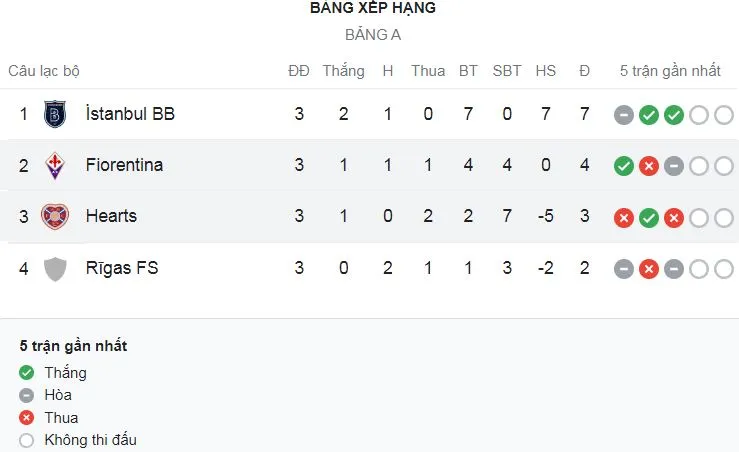Click the Fiorentina club crest
Image resolution: width=739 pixels, height=452 pixels.
[54, 165]
